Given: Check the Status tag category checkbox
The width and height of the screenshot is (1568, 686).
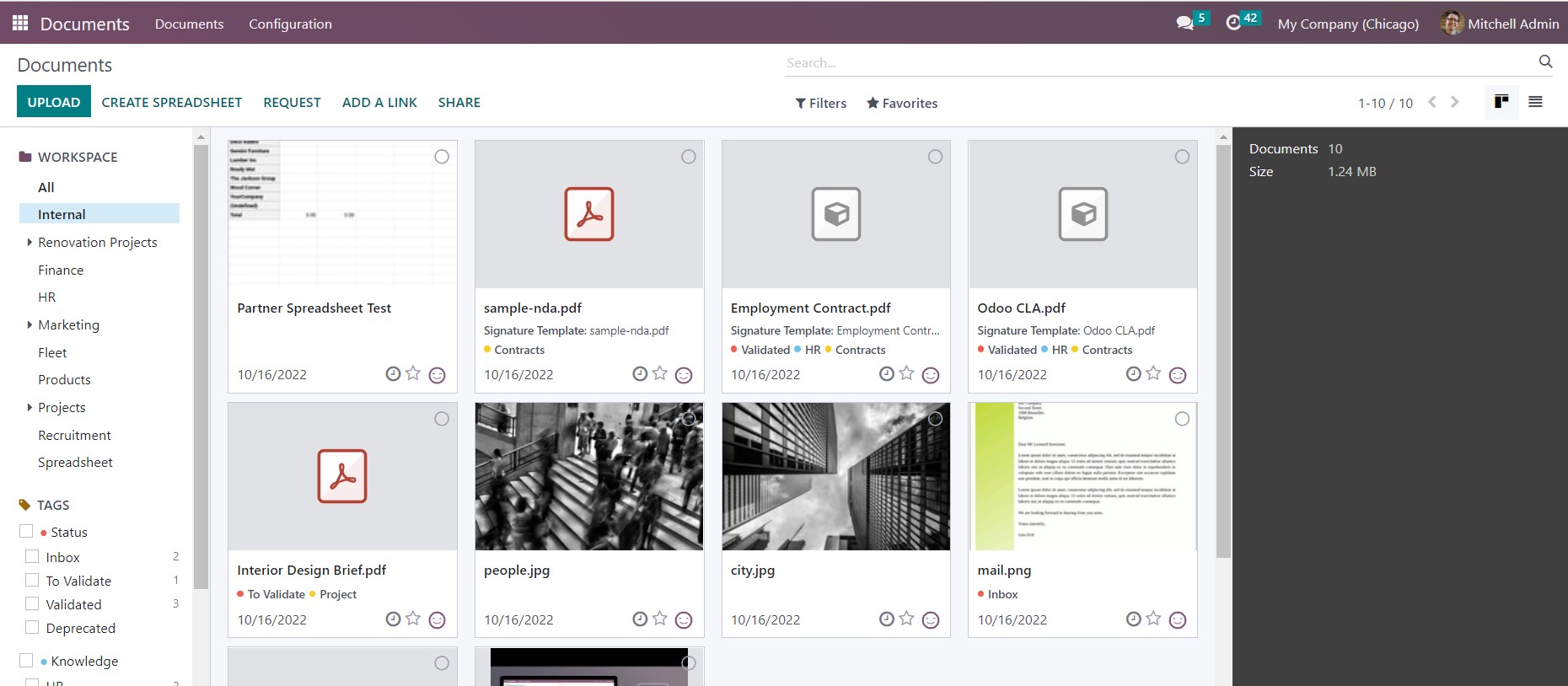Looking at the screenshot, I should (x=26, y=531).
